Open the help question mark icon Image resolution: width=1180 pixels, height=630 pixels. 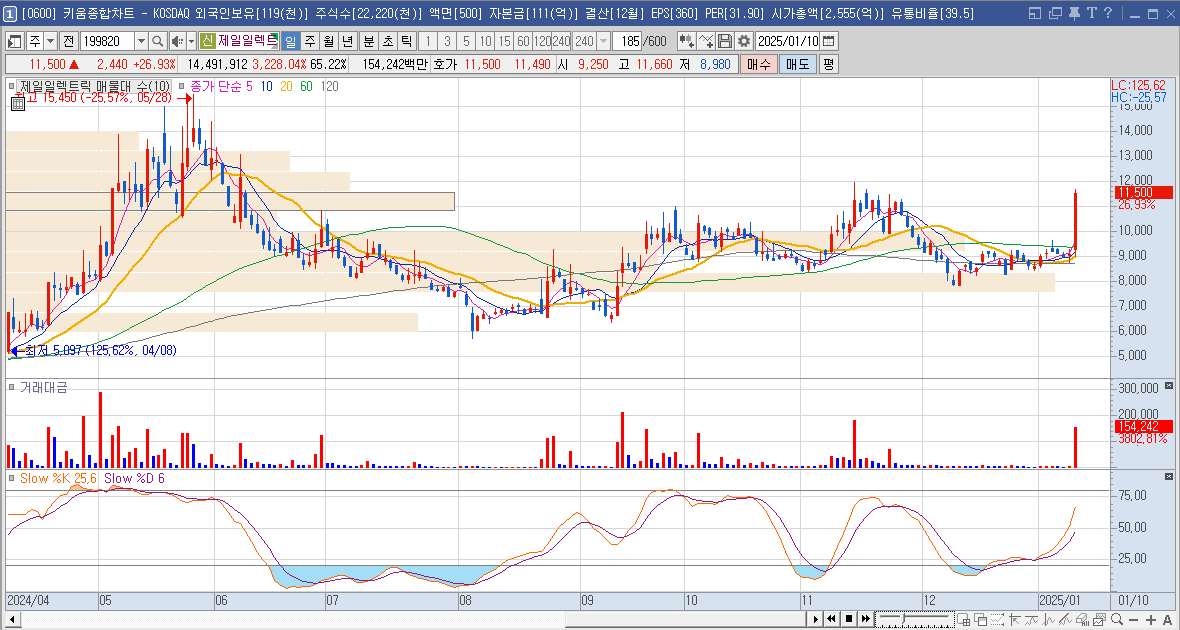tap(1109, 13)
